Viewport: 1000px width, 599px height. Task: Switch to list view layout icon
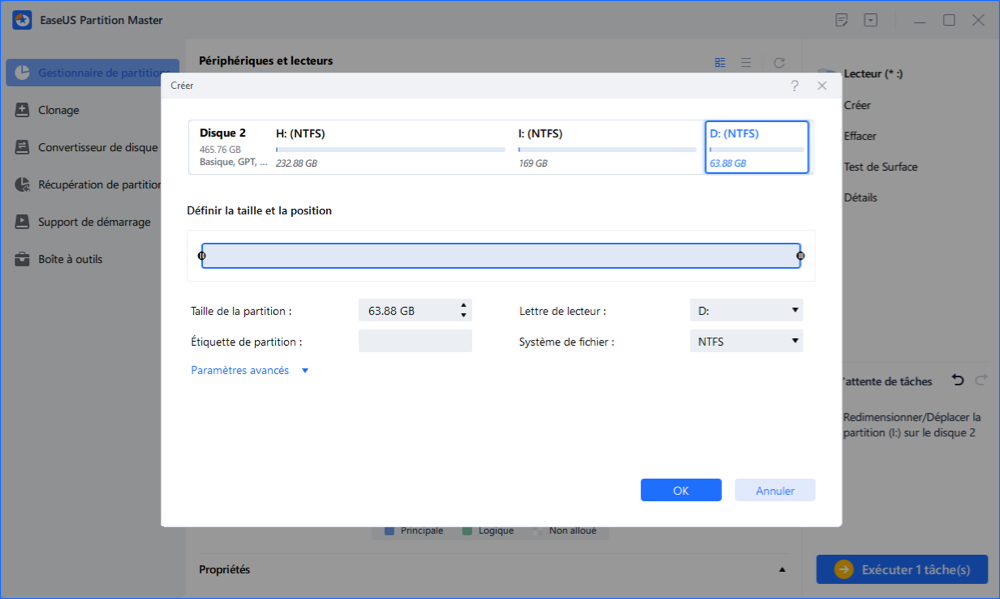746,62
